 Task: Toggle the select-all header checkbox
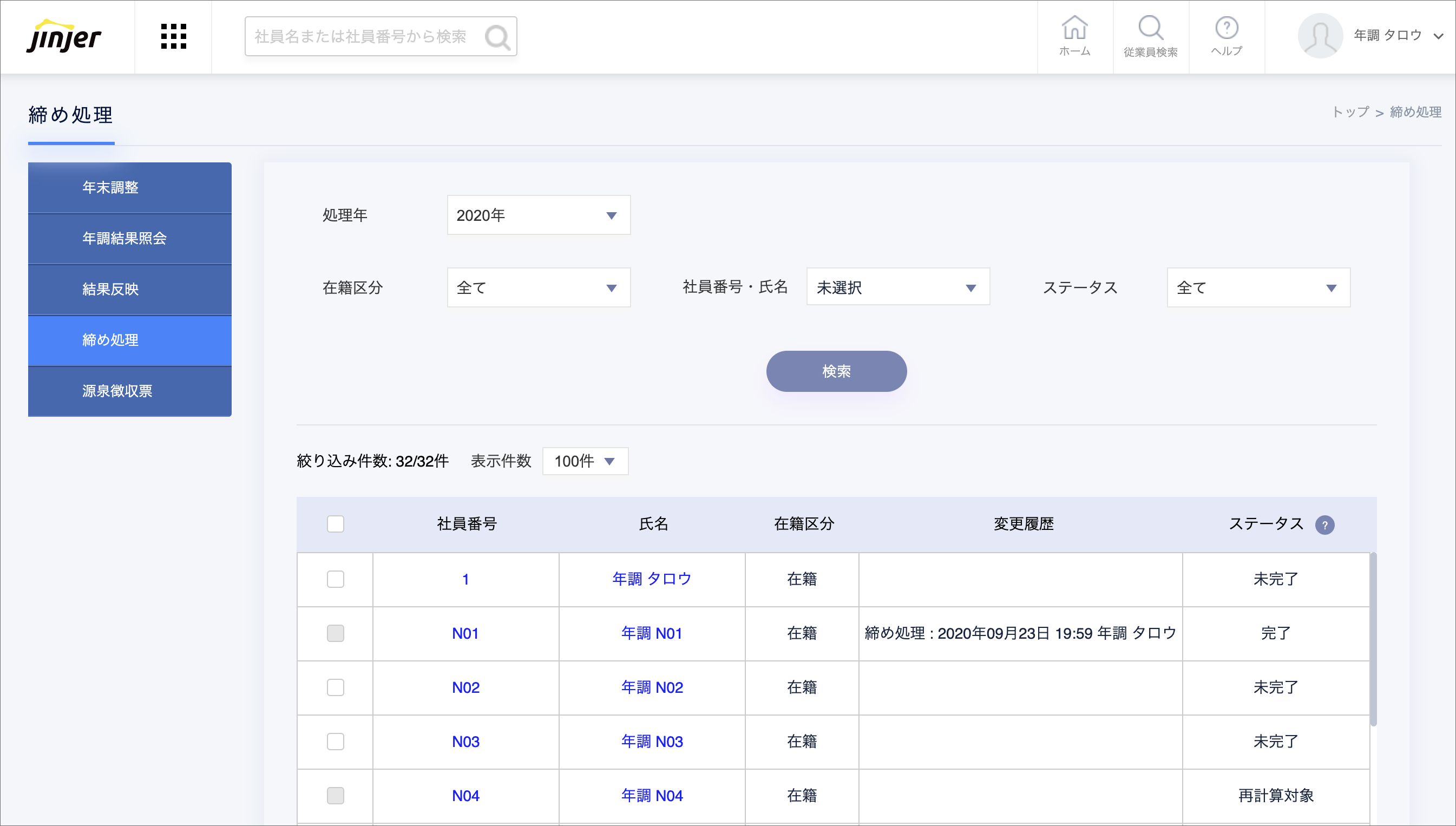point(335,523)
